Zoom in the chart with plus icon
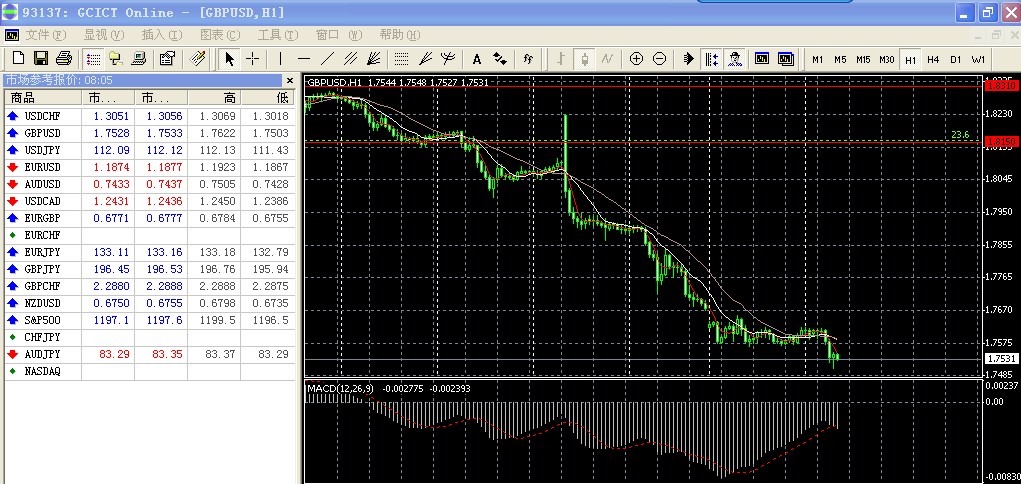Viewport: 1021px width, 484px height. [x=636, y=59]
